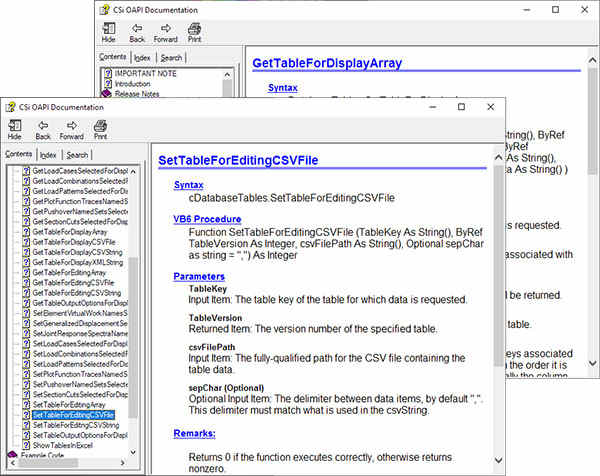Select GetTableForDisplayXMLString topic in tree
Image resolution: width=600 pixels, height=476 pixels.
point(78,262)
